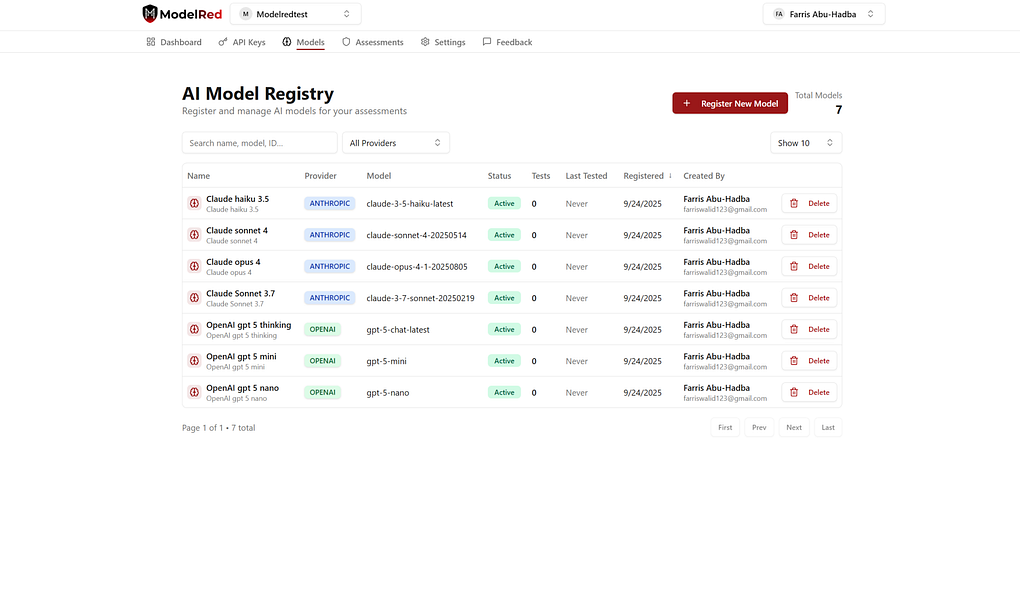This screenshot has height=600, width=1020.
Task: Delete the Claude sonnet 4 model
Action: 809,235
